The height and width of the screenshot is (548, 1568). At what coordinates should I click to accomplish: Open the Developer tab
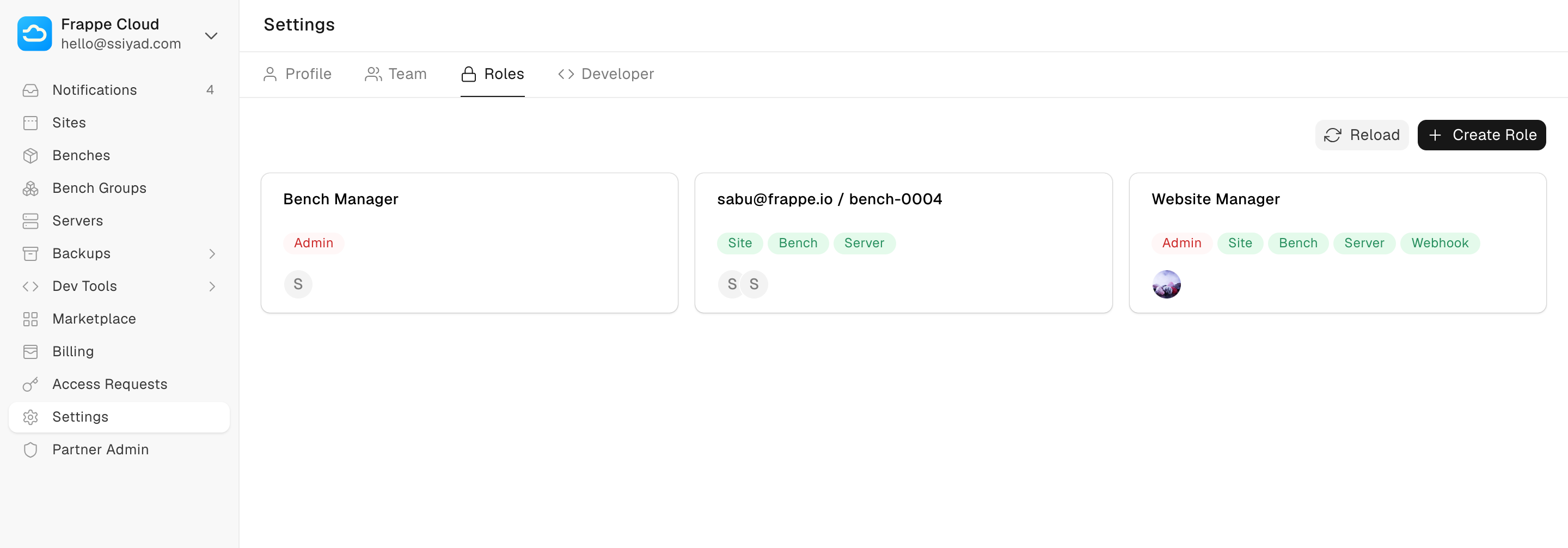[x=605, y=74]
